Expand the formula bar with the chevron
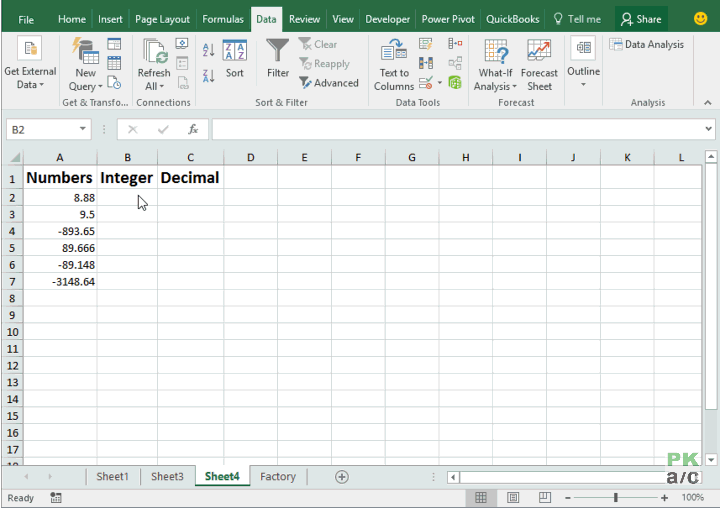 point(709,129)
